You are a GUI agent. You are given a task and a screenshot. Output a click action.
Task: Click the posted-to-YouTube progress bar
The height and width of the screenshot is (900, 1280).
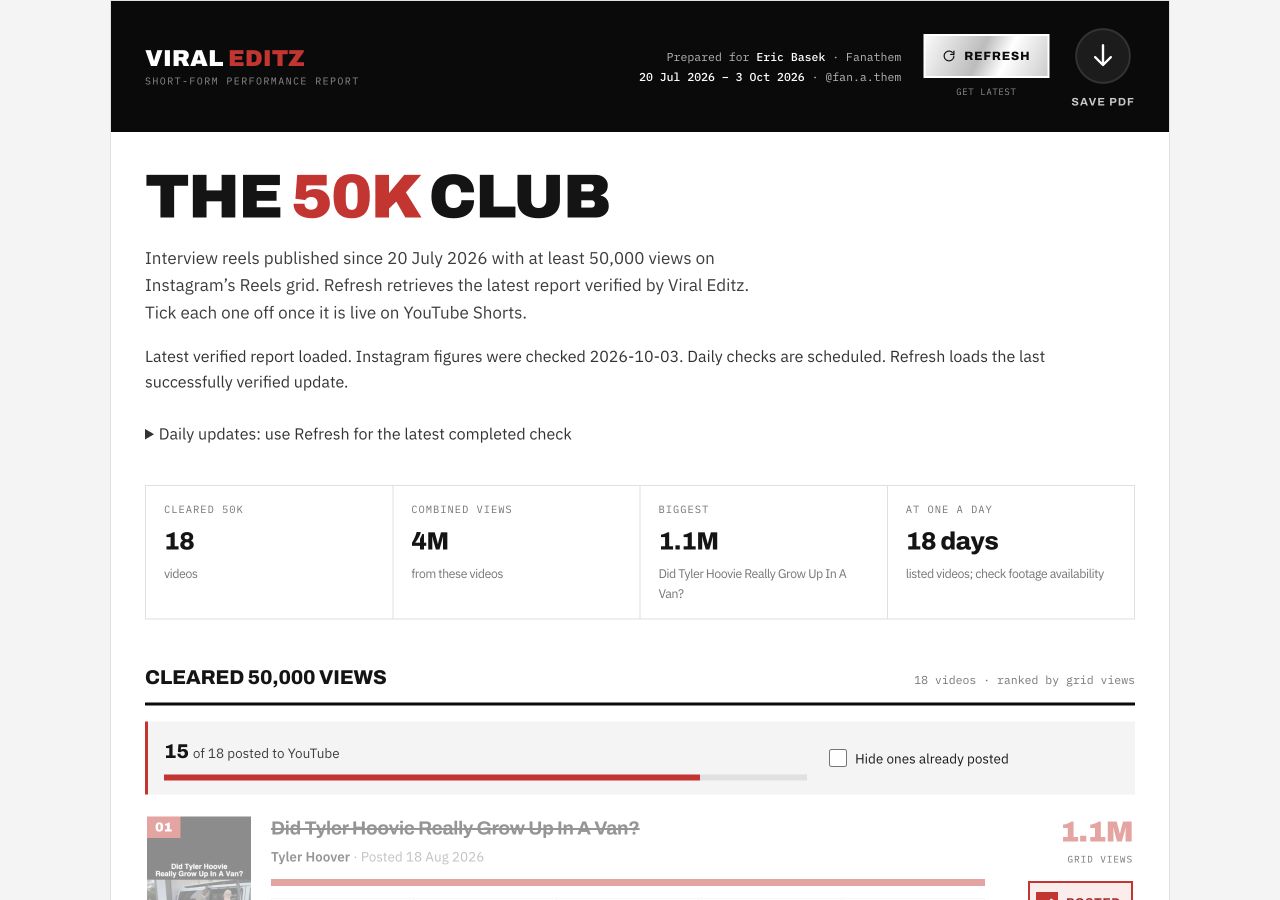point(485,777)
